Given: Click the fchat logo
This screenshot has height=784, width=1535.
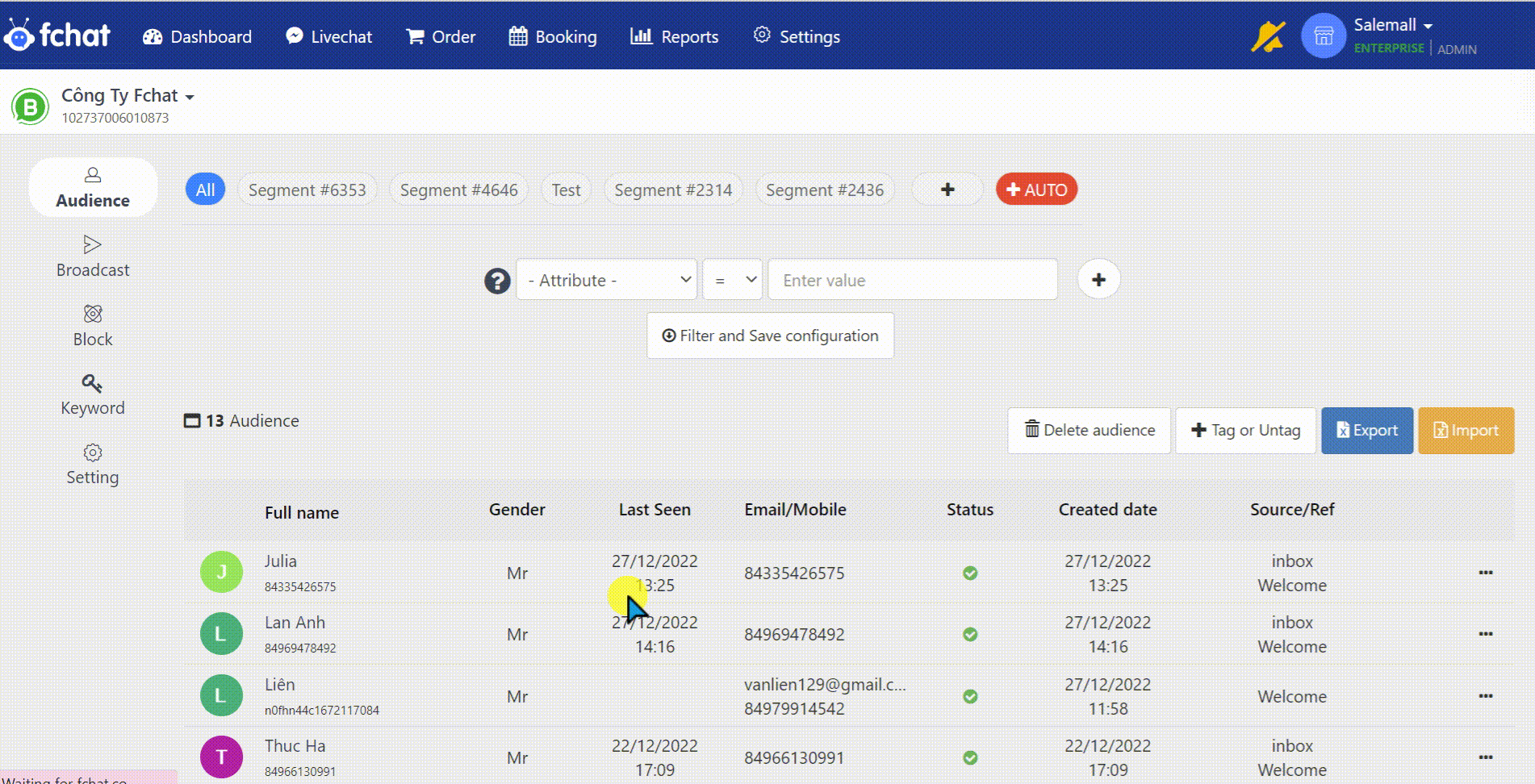Looking at the screenshot, I should 56,35.
